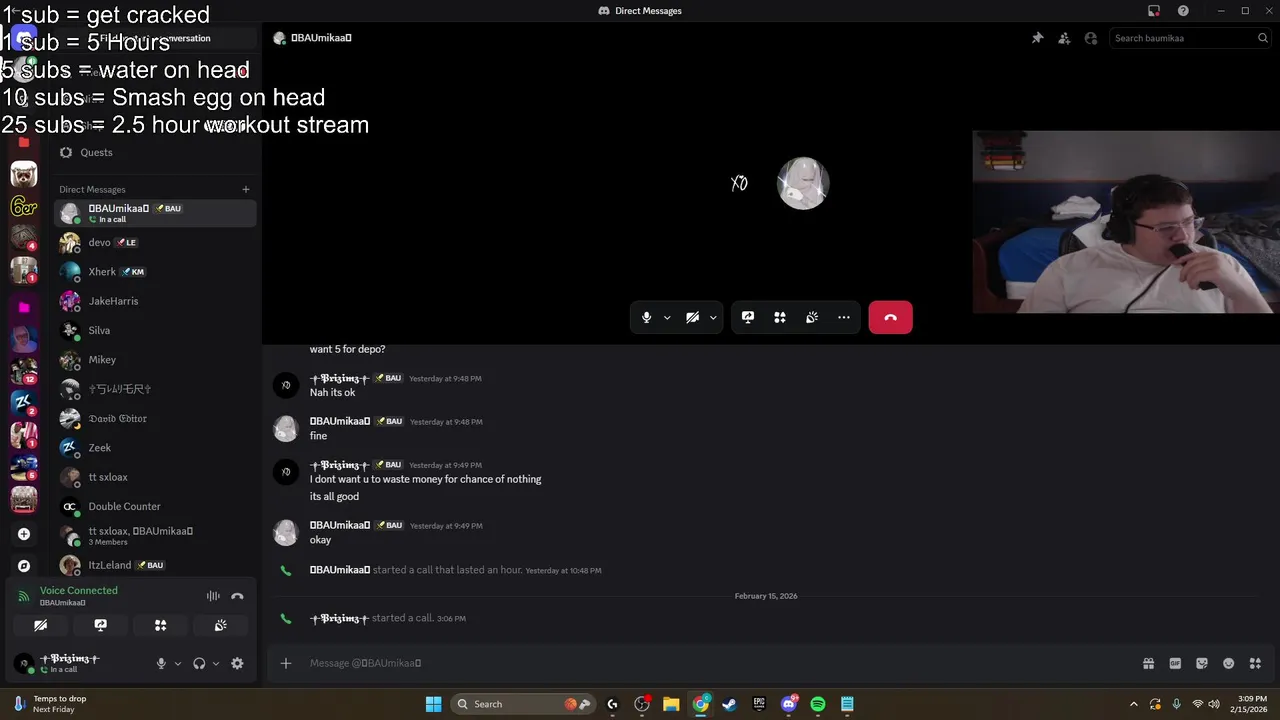The height and width of the screenshot is (720, 1280).
Task: Click the BAUmikaa avatar in the call view
Action: coord(803,183)
